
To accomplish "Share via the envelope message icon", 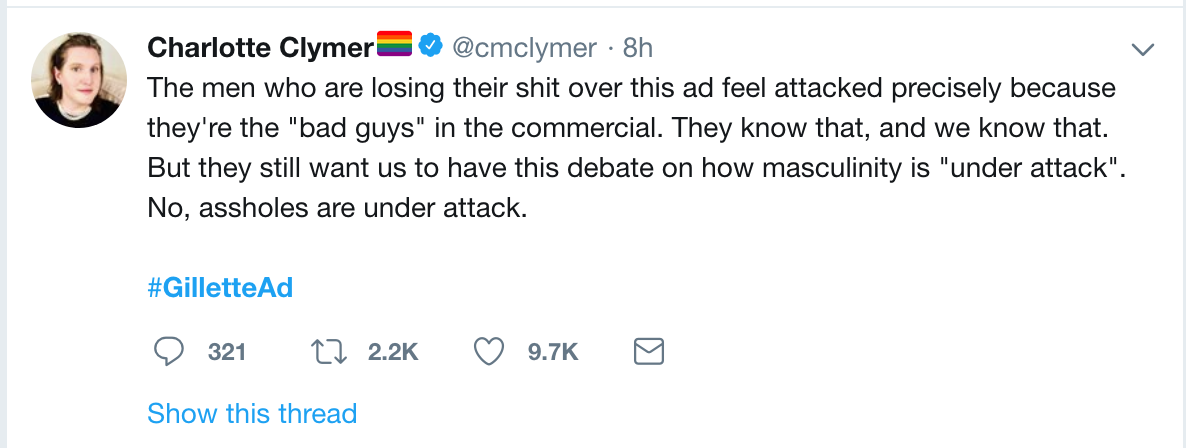I will (650, 351).
